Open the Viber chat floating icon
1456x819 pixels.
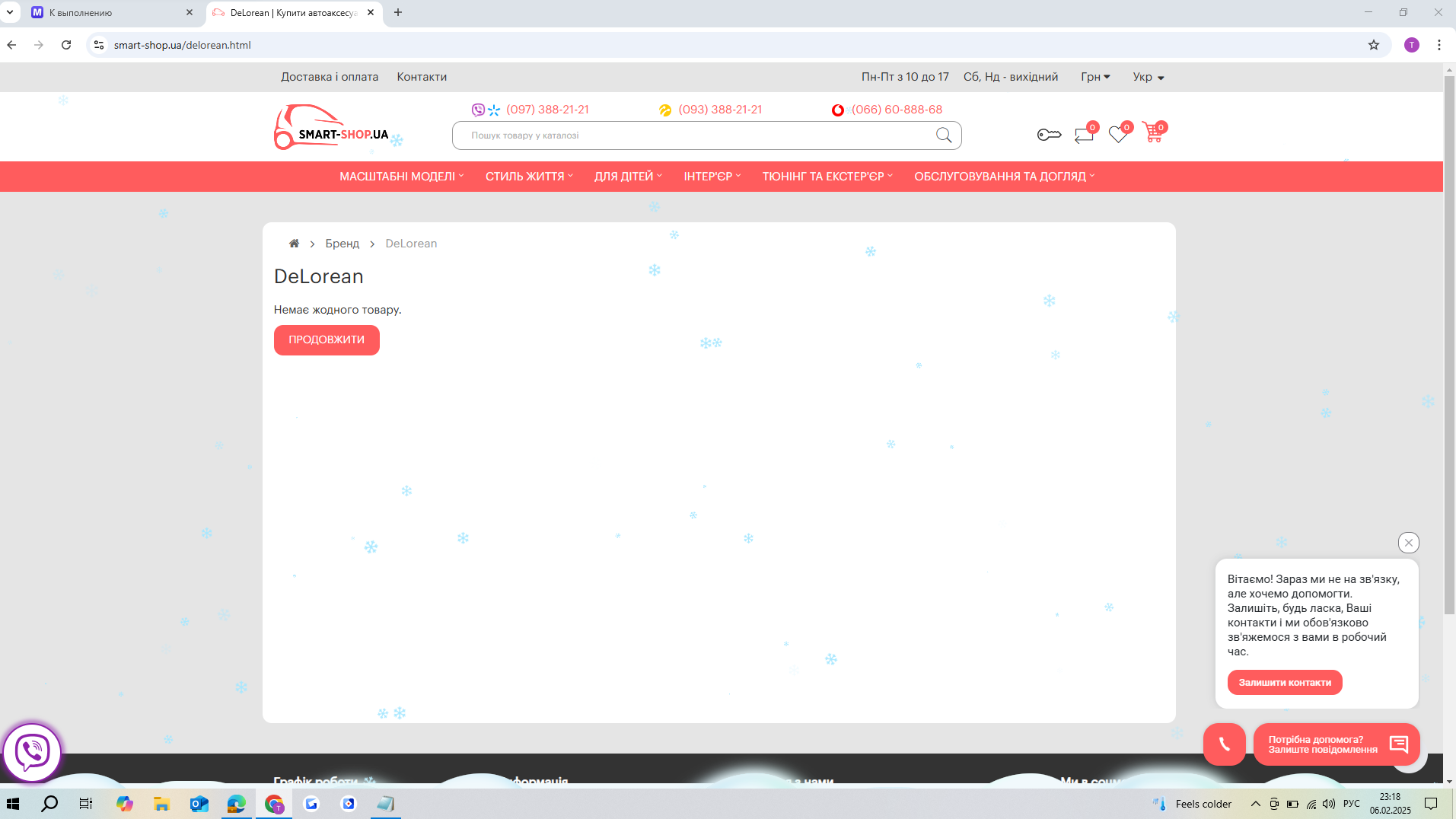32,752
